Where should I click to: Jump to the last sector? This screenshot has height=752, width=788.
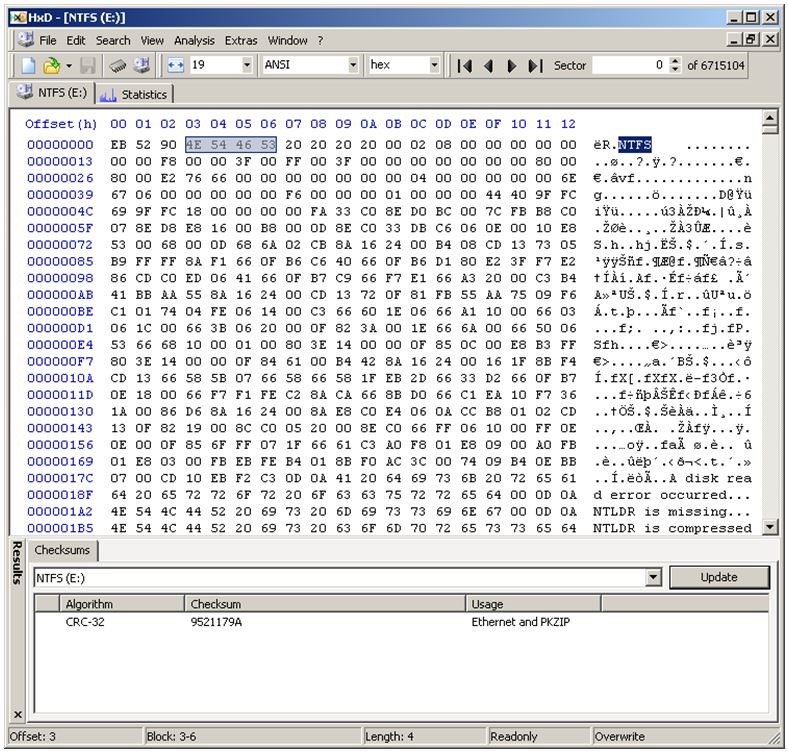(x=535, y=66)
